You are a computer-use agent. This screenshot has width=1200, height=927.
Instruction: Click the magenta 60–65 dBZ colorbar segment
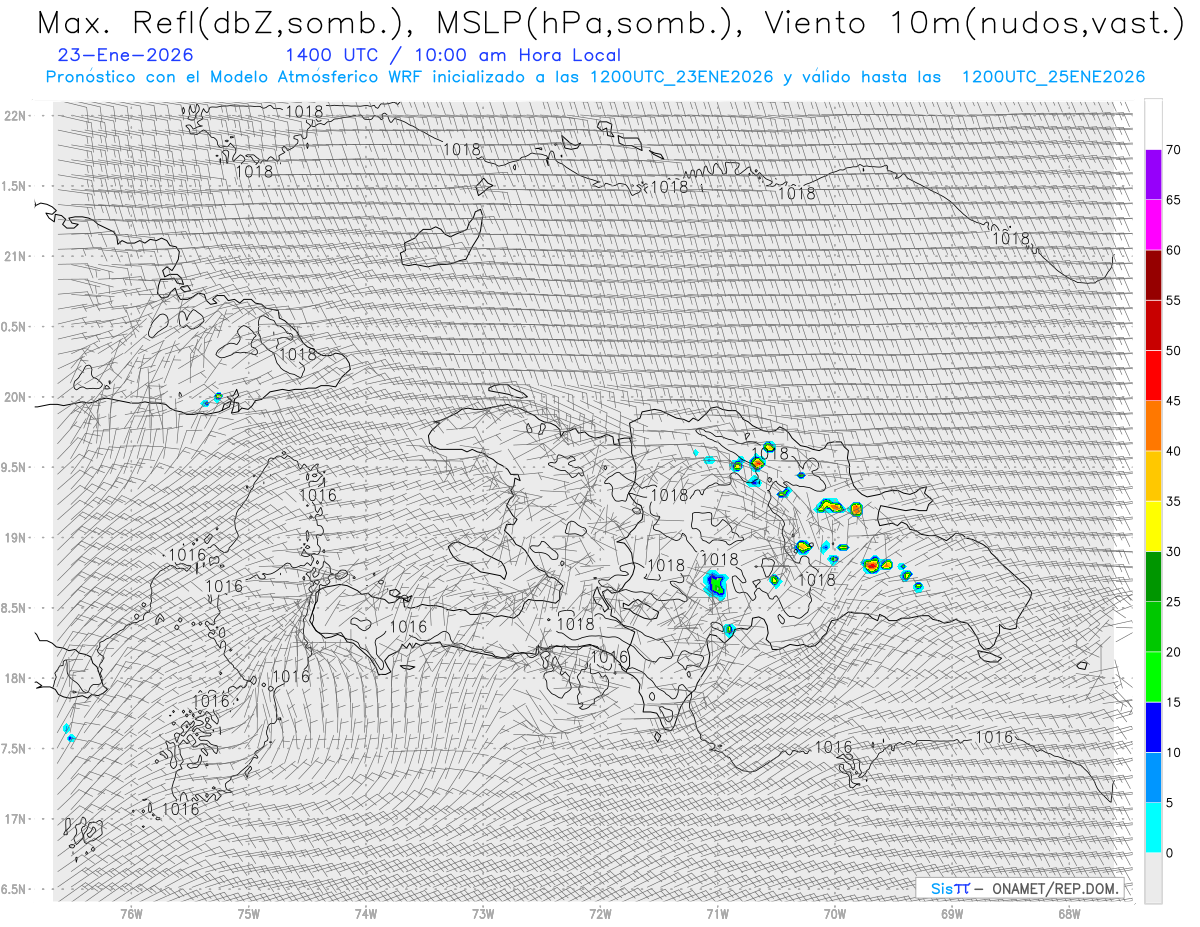coord(1153,225)
